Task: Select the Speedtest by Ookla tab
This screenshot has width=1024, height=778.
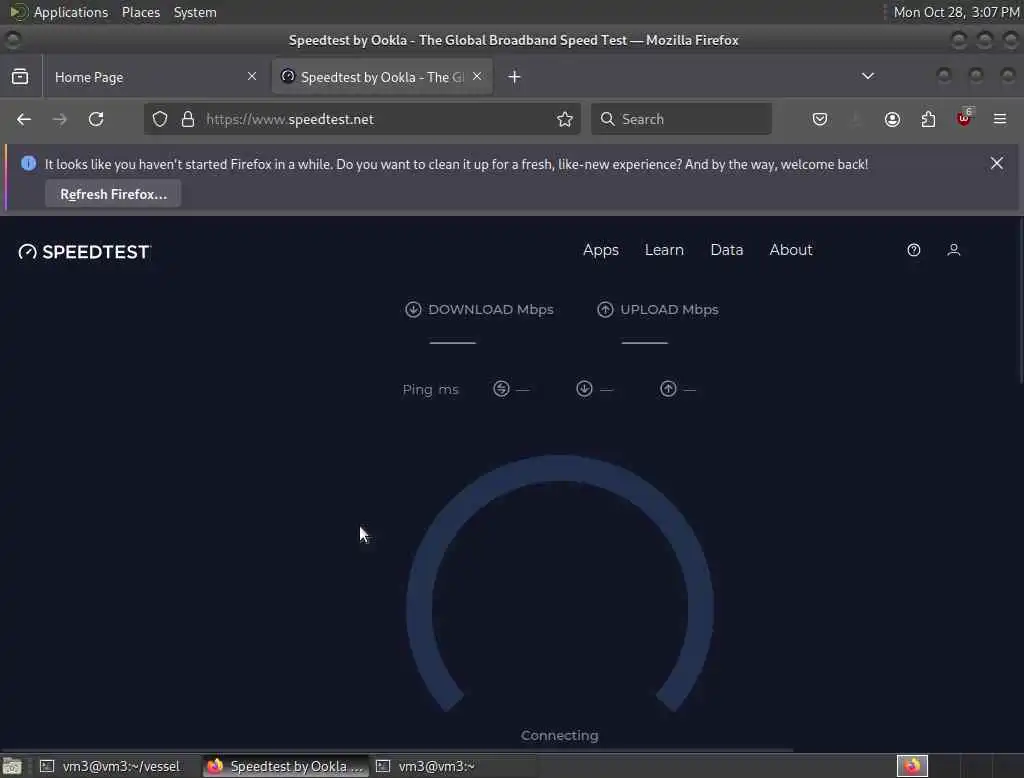Action: tap(382, 76)
